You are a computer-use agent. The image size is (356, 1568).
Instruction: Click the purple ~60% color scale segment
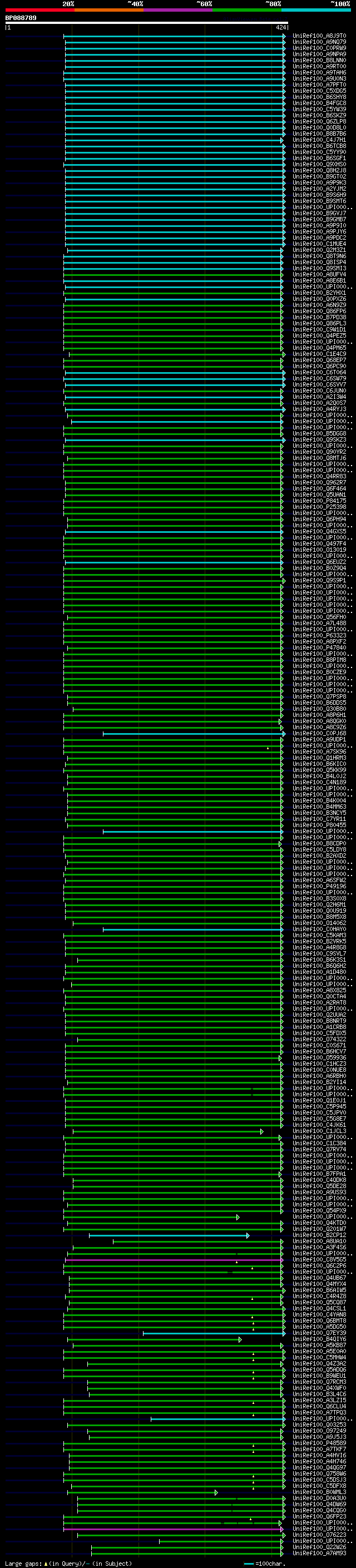point(179,10)
